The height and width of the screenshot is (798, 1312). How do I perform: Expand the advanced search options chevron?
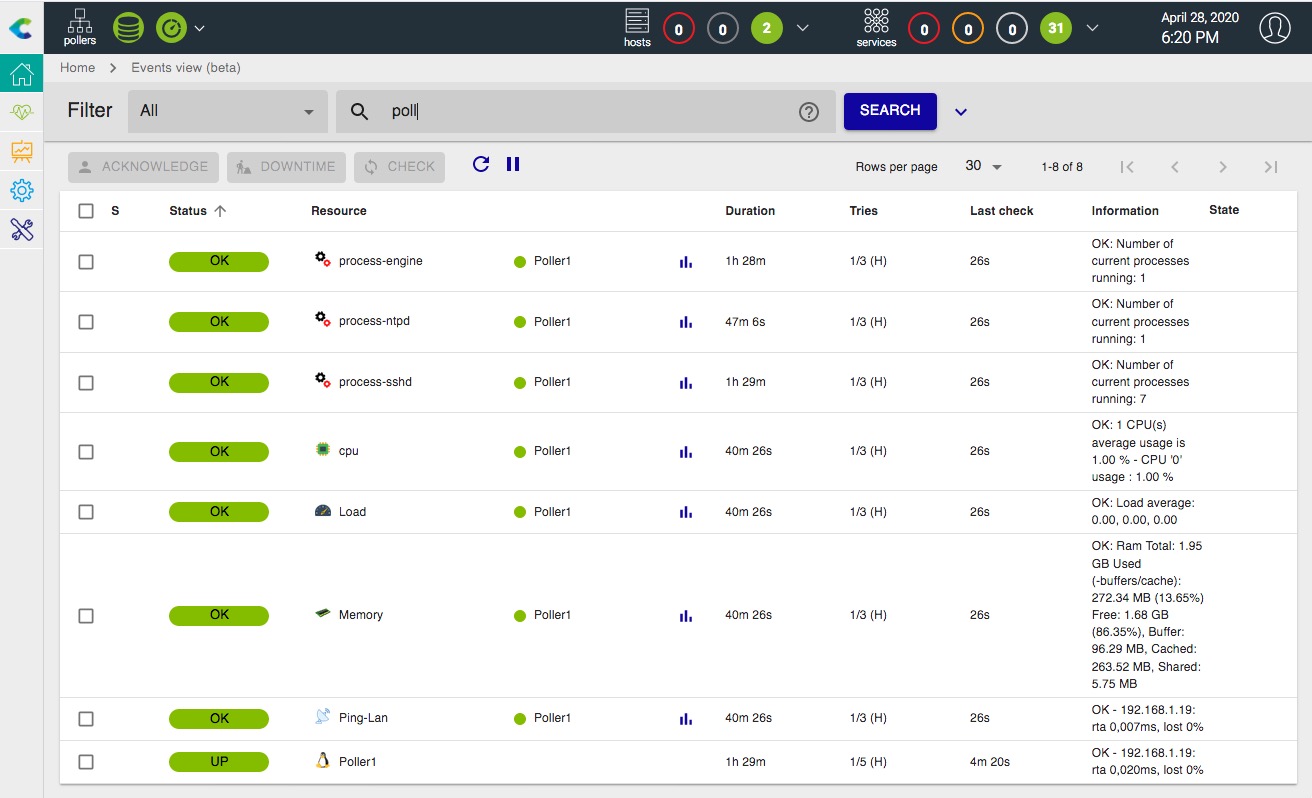click(961, 112)
